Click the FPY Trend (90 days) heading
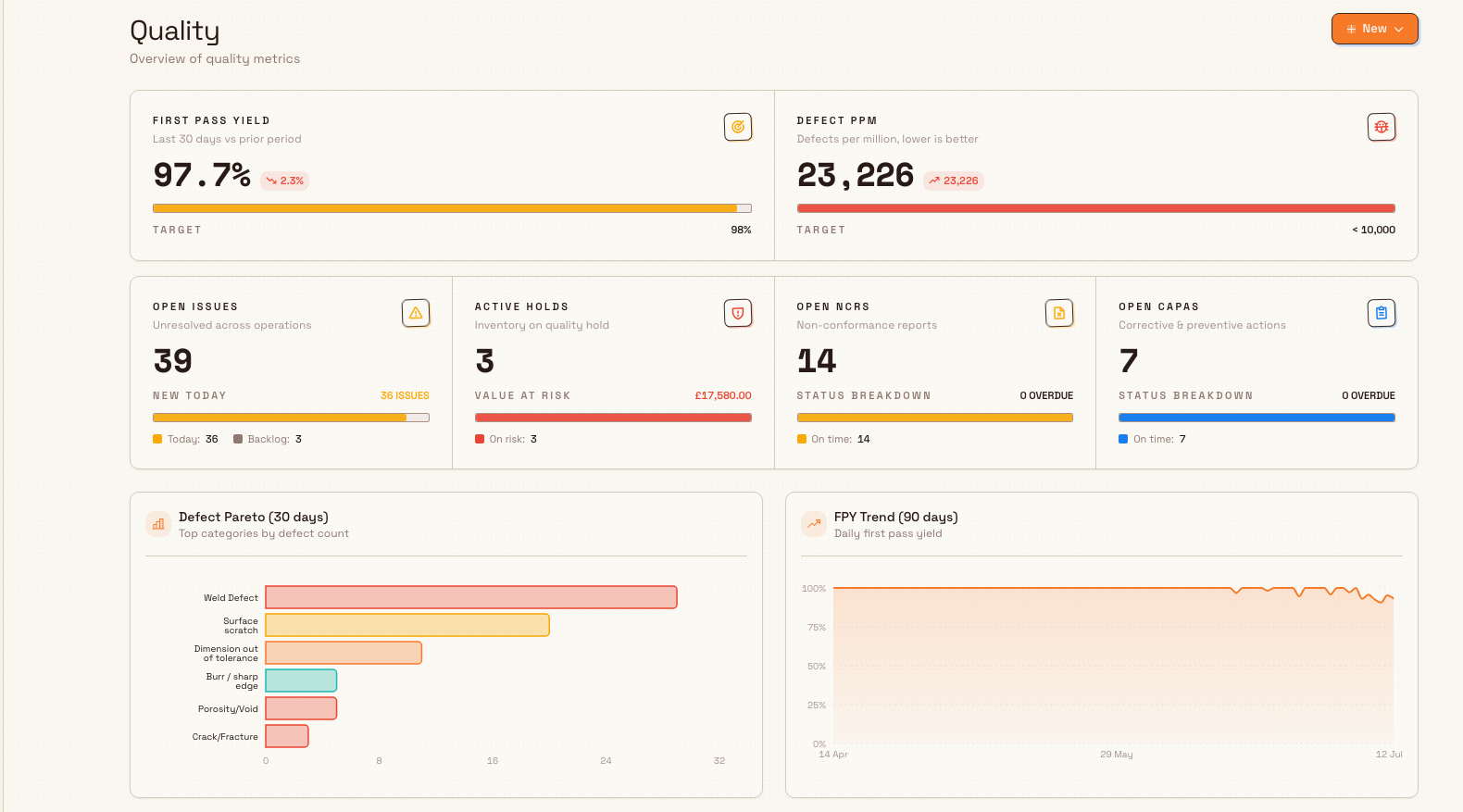 [896, 517]
